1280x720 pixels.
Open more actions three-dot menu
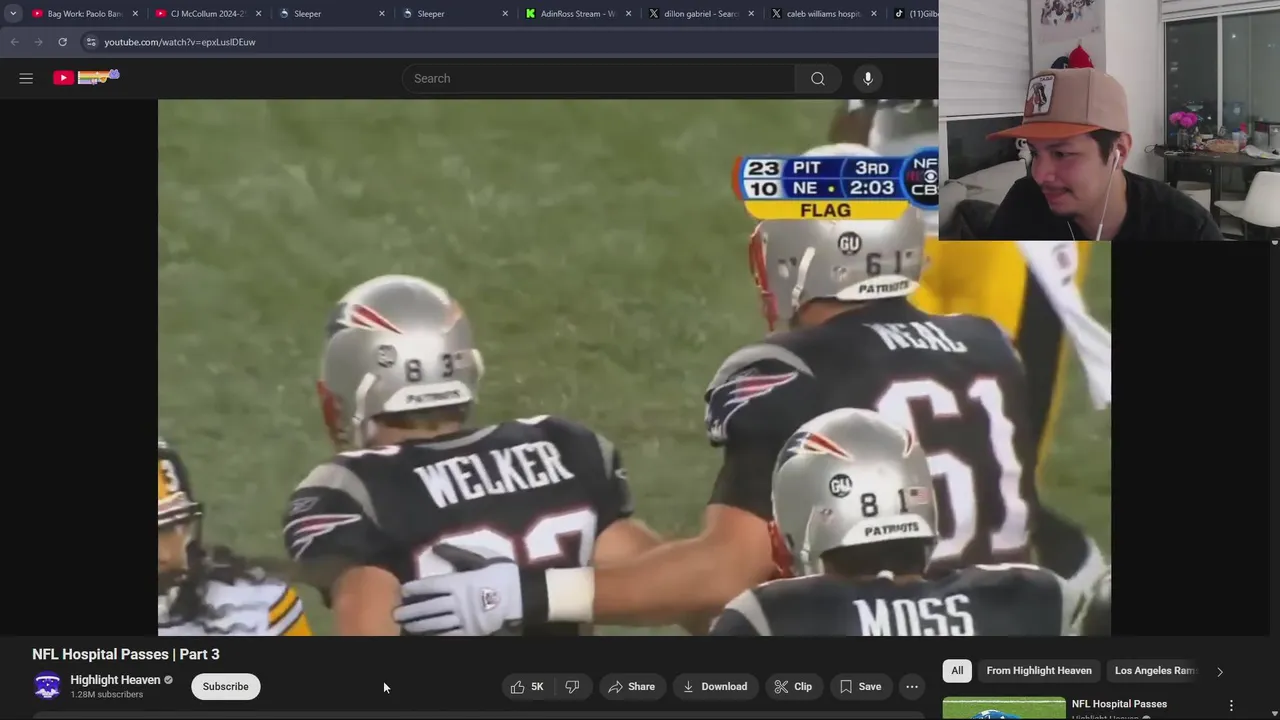912,686
